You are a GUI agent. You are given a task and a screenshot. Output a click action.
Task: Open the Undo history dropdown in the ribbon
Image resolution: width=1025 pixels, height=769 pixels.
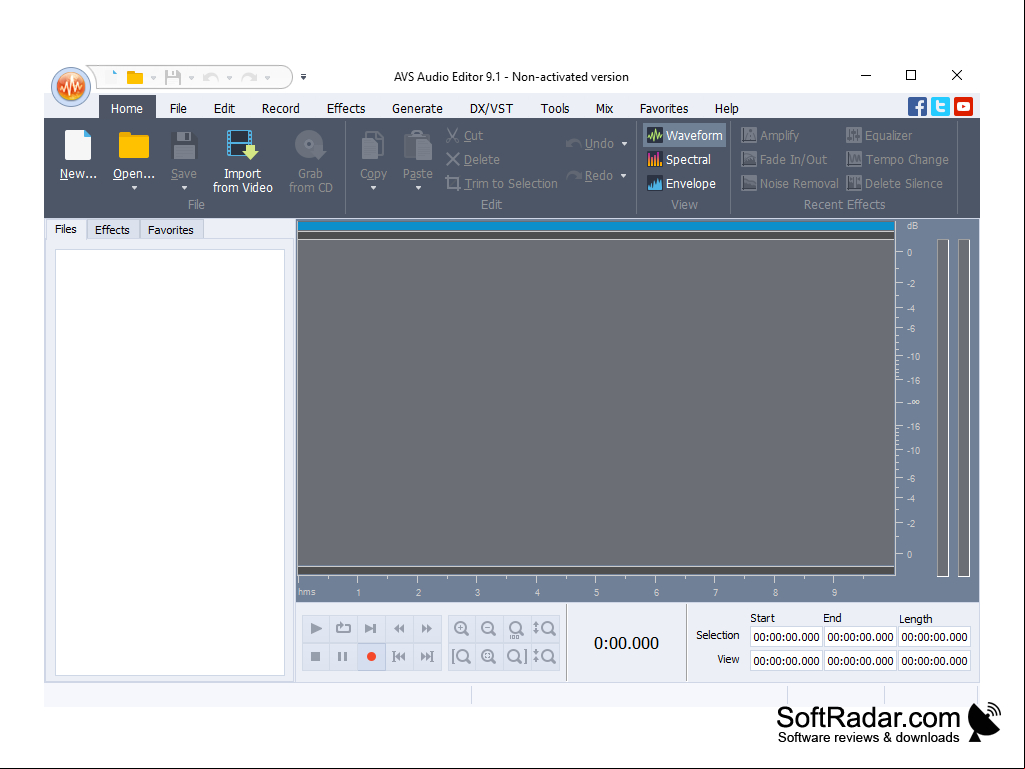coord(624,144)
